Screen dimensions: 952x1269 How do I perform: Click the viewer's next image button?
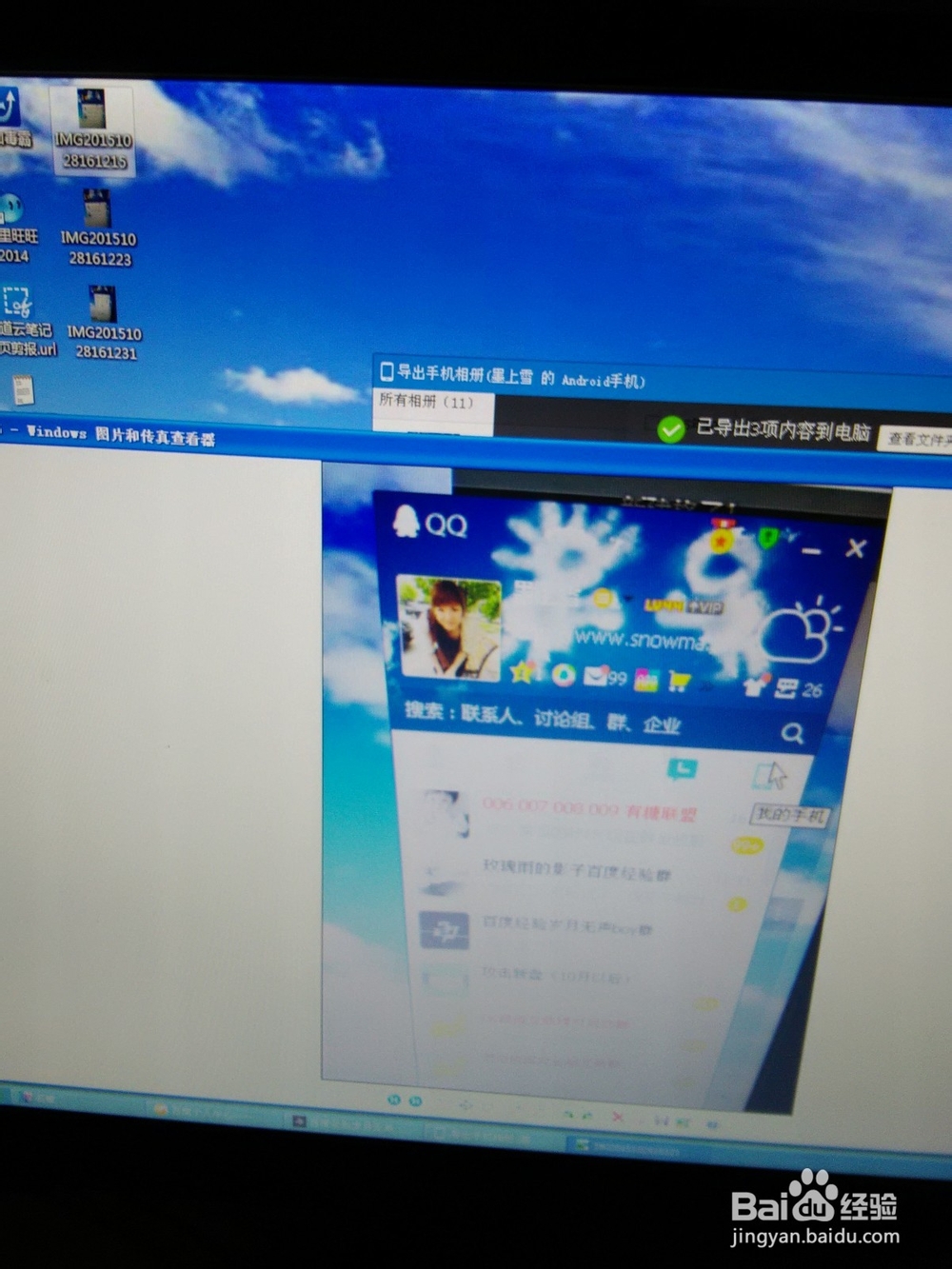click(415, 1101)
